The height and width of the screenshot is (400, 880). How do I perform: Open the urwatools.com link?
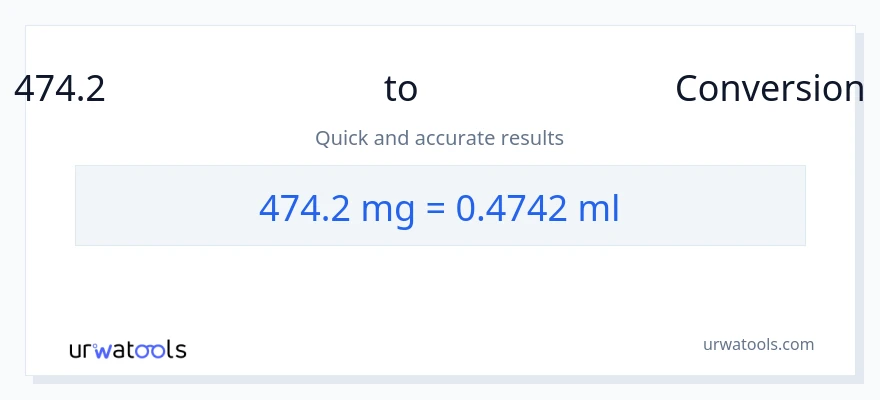coord(758,344)
